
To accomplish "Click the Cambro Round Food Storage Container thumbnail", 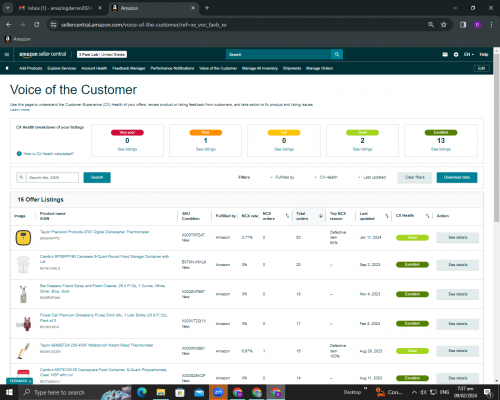I will (23, 265).
